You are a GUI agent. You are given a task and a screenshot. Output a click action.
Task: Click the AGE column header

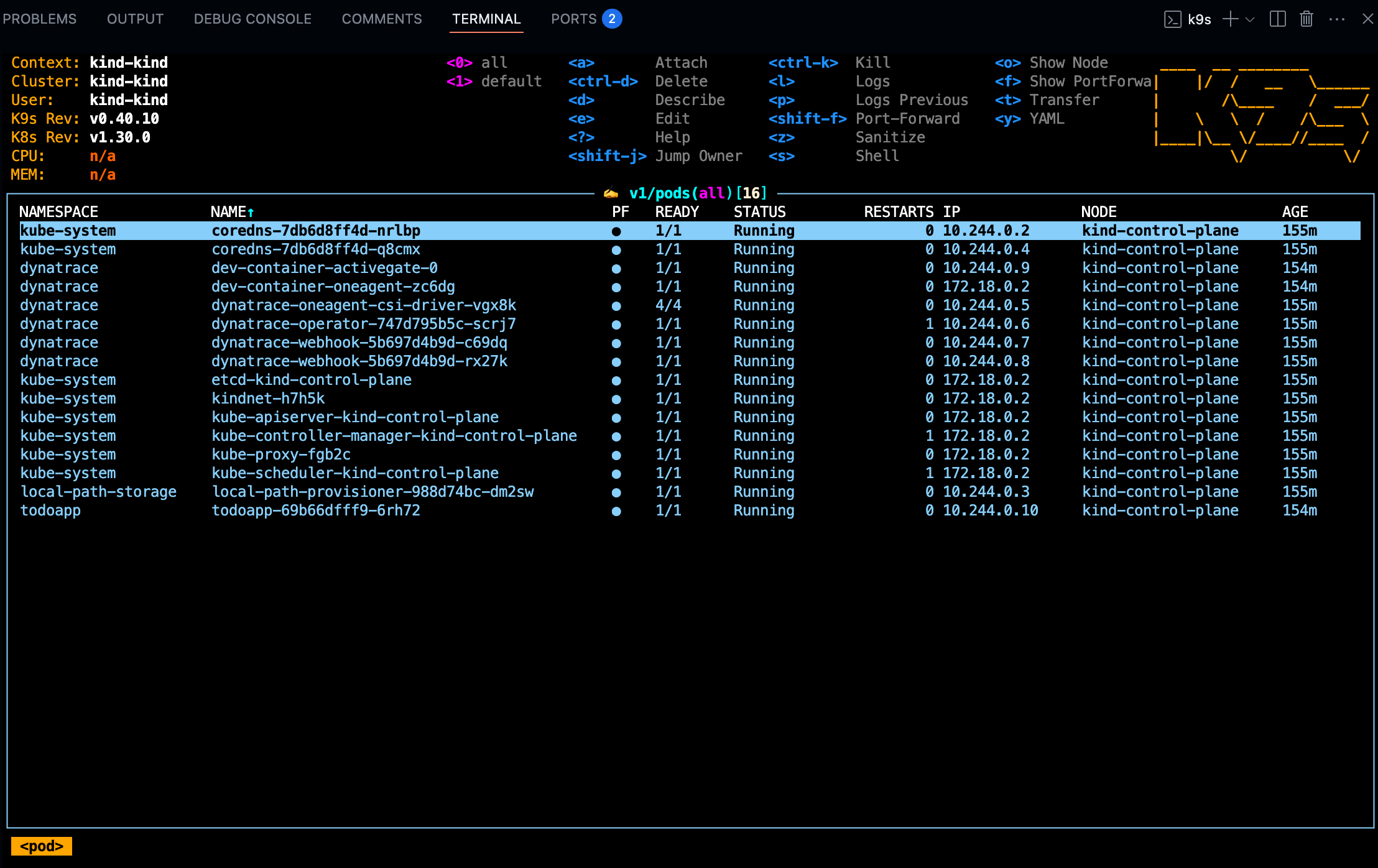click(x=1295, y=212)
